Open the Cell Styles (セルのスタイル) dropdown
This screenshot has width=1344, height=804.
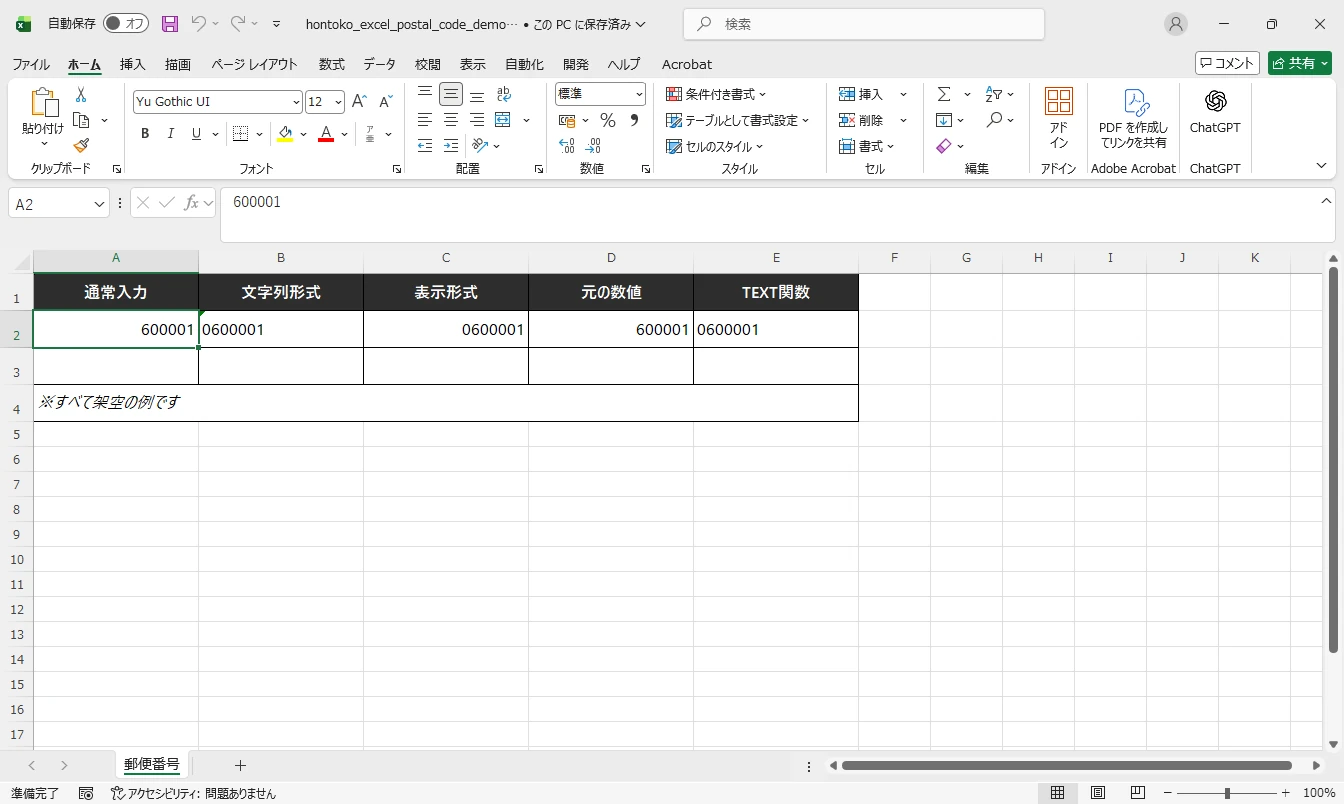715,146
